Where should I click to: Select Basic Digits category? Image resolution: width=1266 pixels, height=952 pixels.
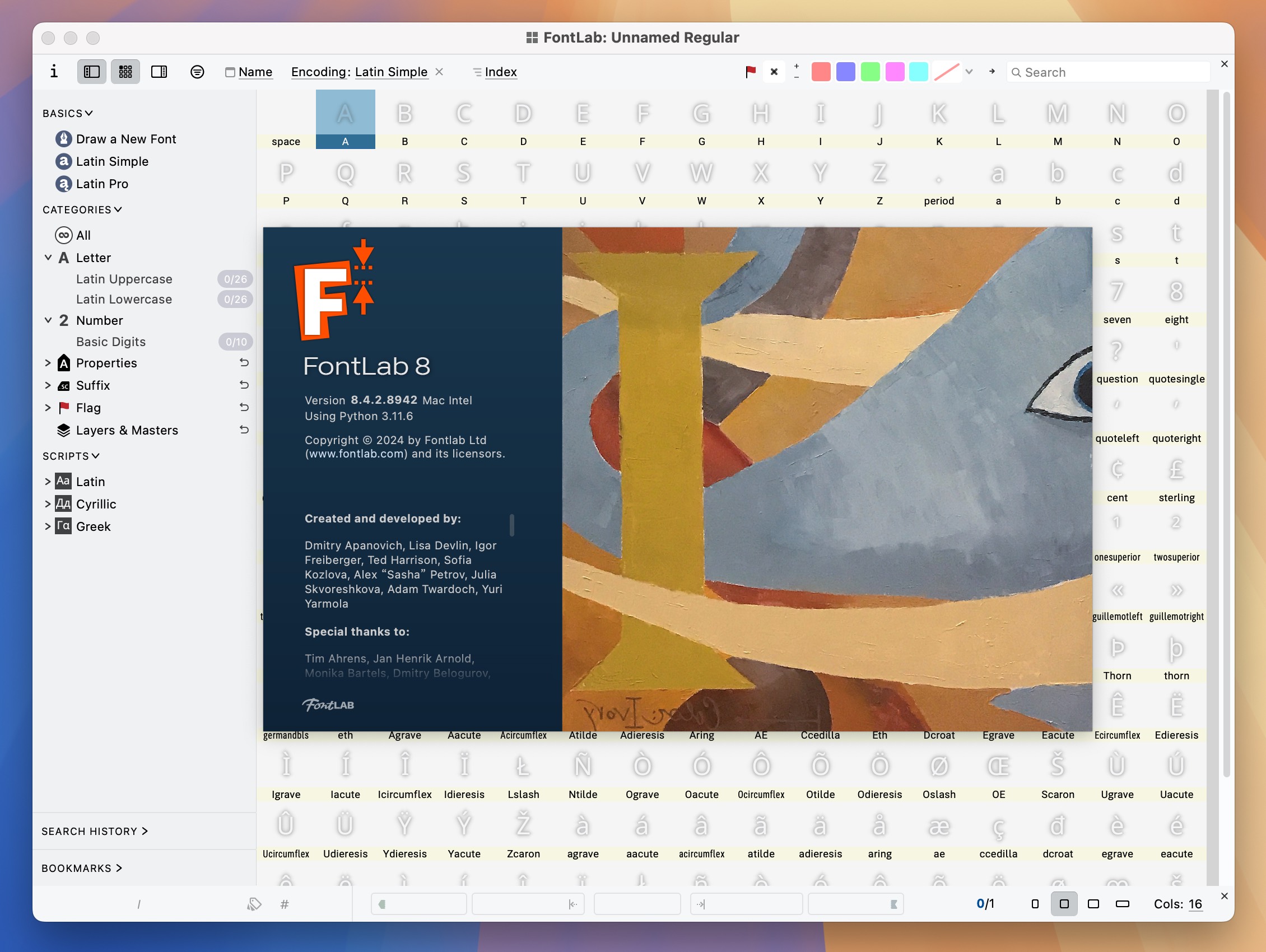tap(111, 342)
